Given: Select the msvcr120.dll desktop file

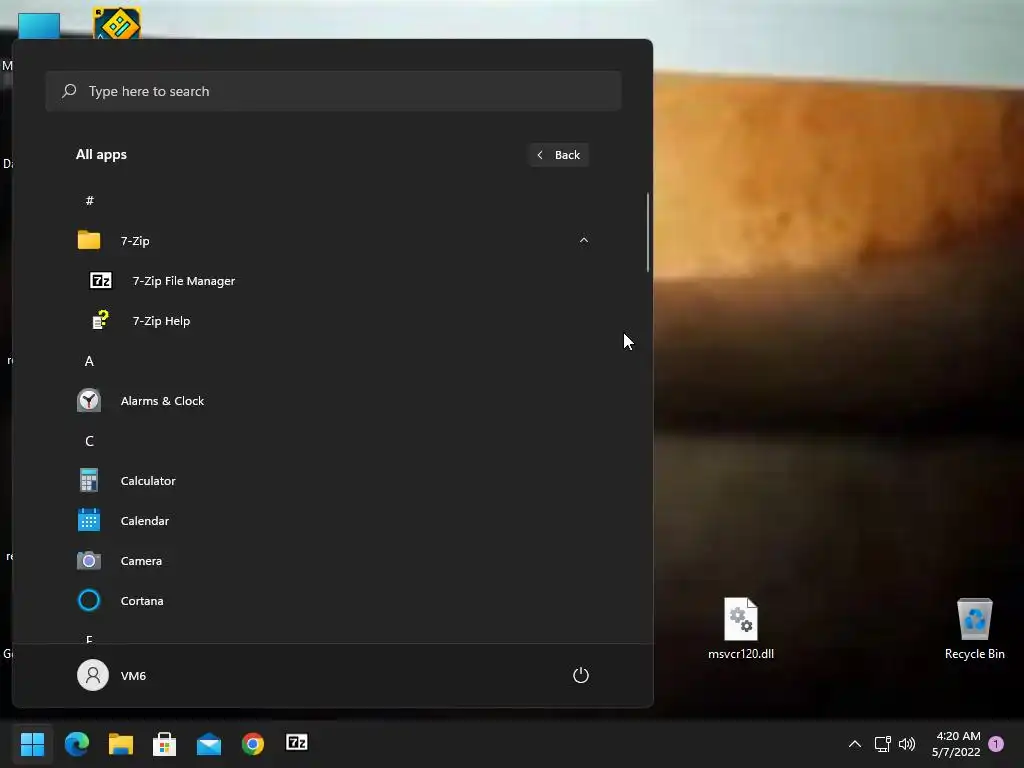Looking at the screenshot, I should coord(741,628).
